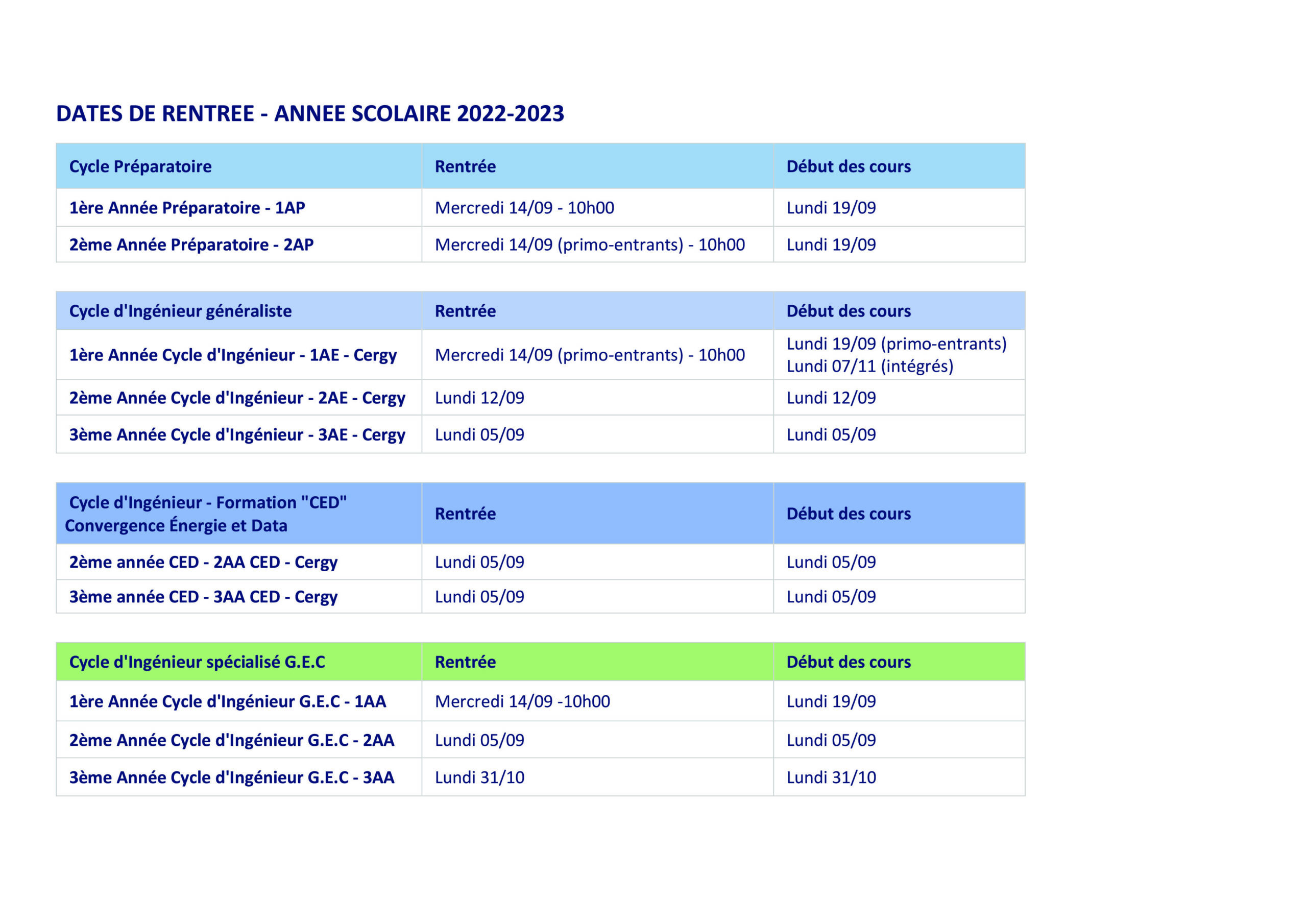
Task: Click "Début des cours" header in the CED table
Action: (x=848, y=514)
